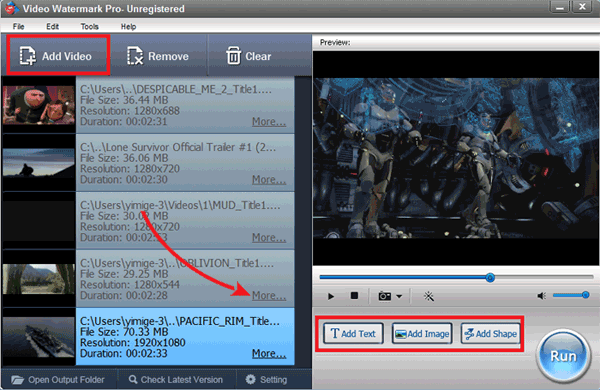The height and width of the screenshot is (390, 600).
Task: Click the Video Watermark Pro app icon
Action: pyautogui.click(x=11, y=8)
